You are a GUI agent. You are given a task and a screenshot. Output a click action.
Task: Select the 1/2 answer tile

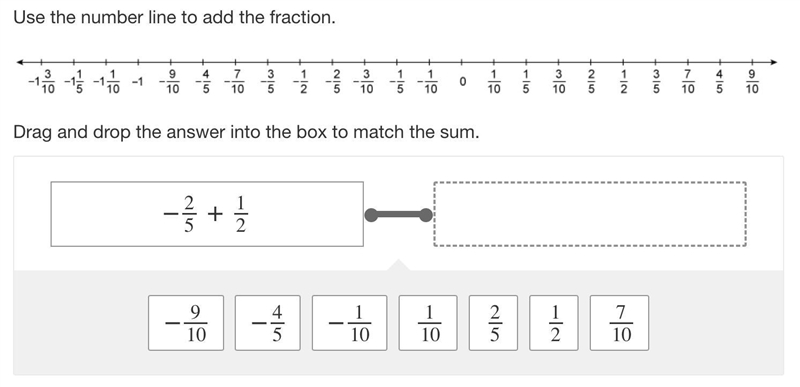(554, 323)
